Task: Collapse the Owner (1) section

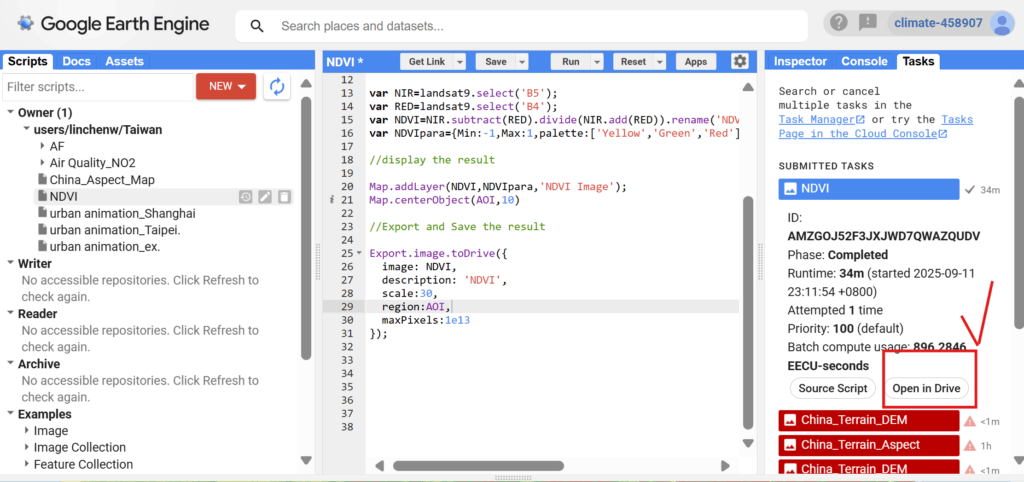Action: point(10,113)
